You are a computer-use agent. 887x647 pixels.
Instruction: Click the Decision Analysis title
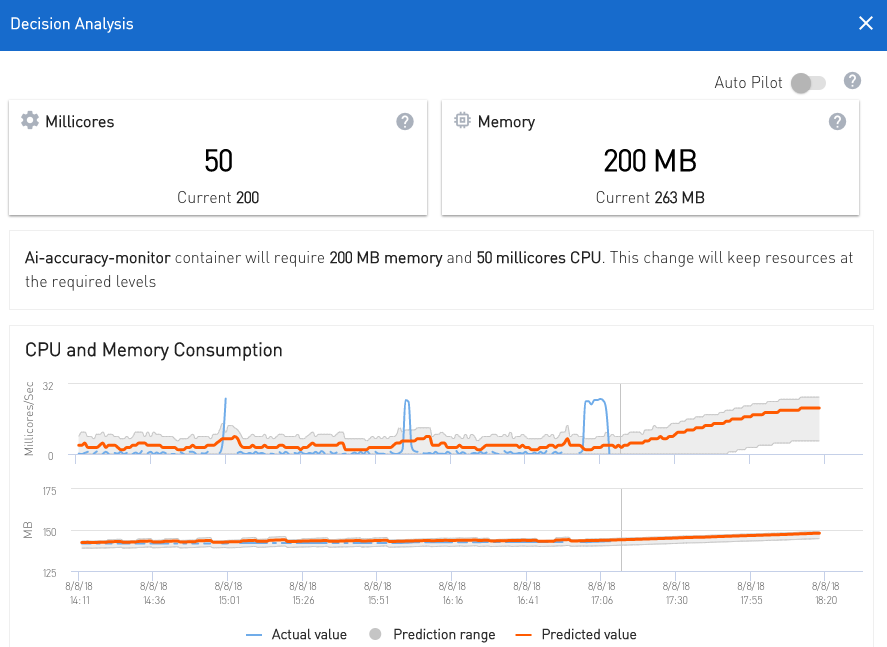click(x=71, y=23)
